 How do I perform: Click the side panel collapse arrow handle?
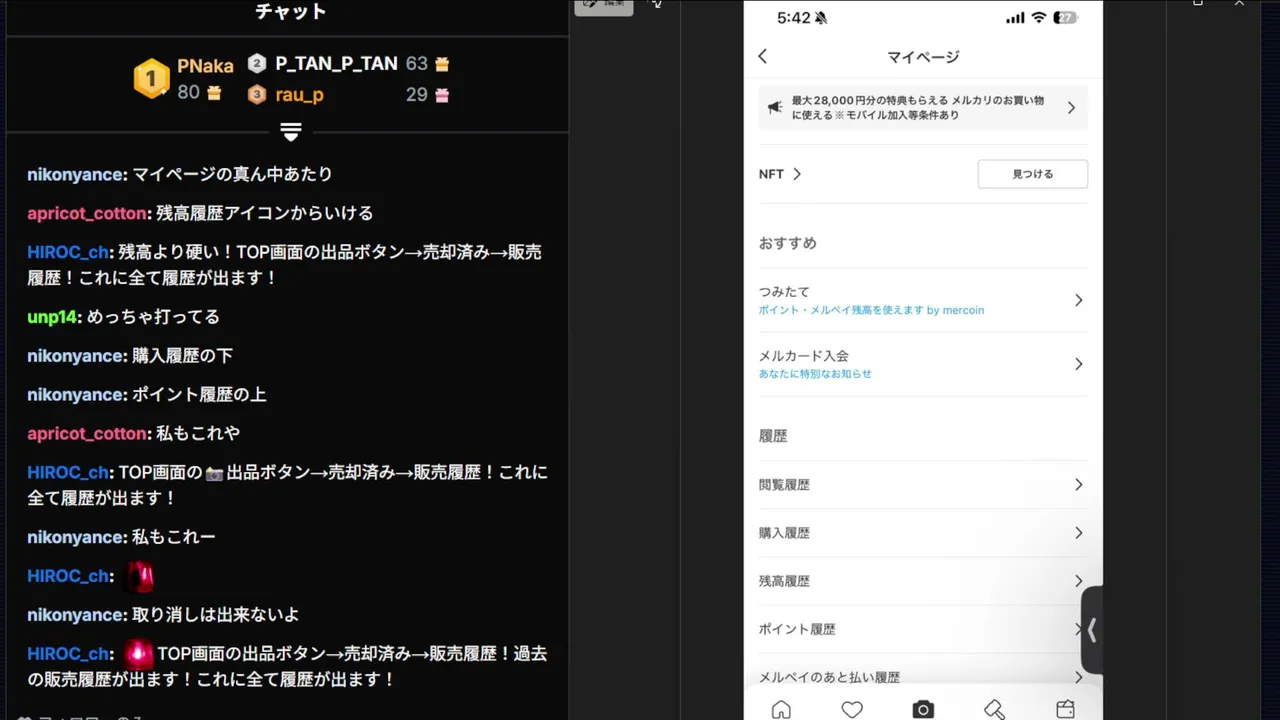coord(1092,630)
